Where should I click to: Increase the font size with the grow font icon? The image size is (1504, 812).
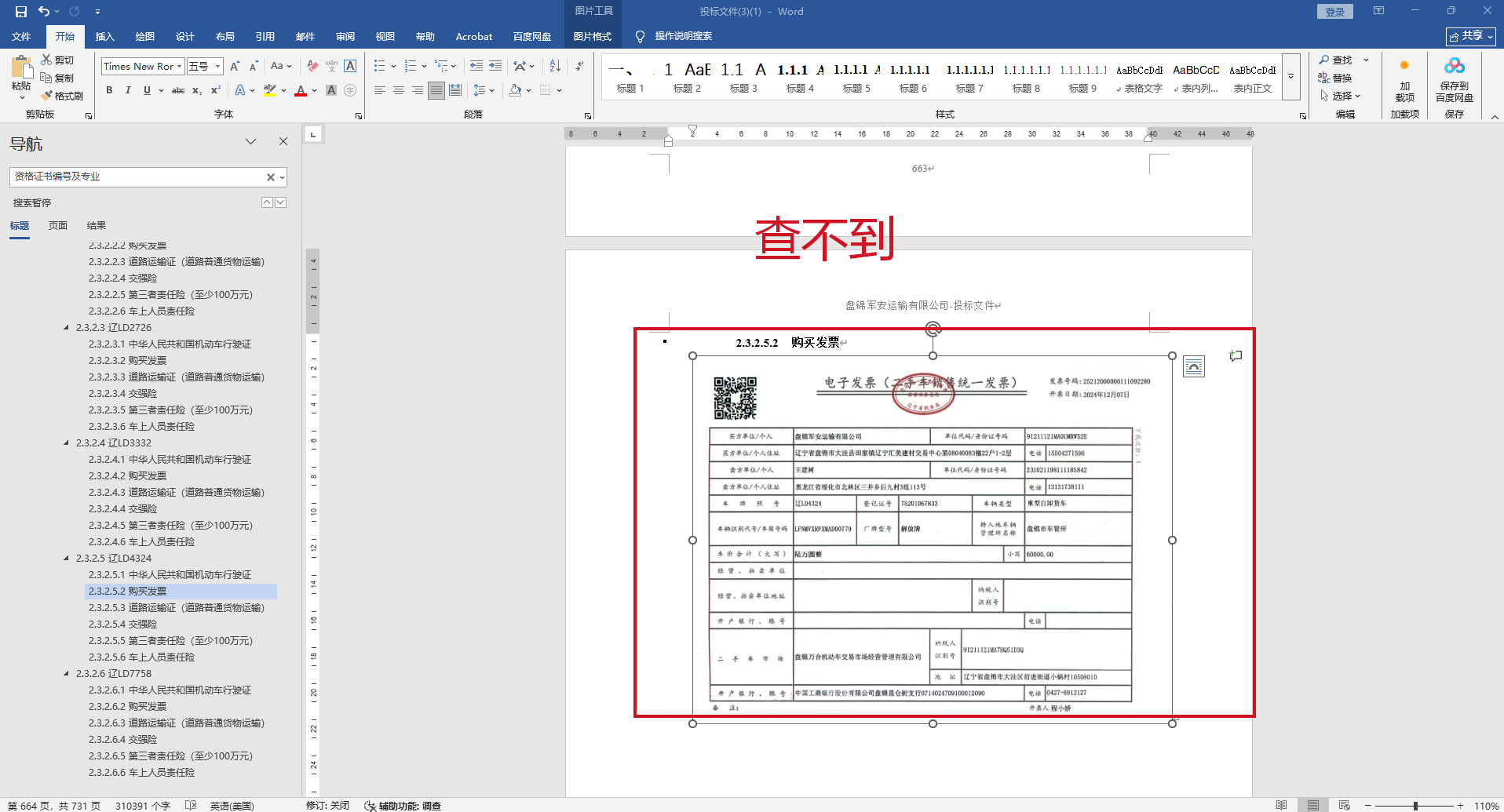point(235,67)
